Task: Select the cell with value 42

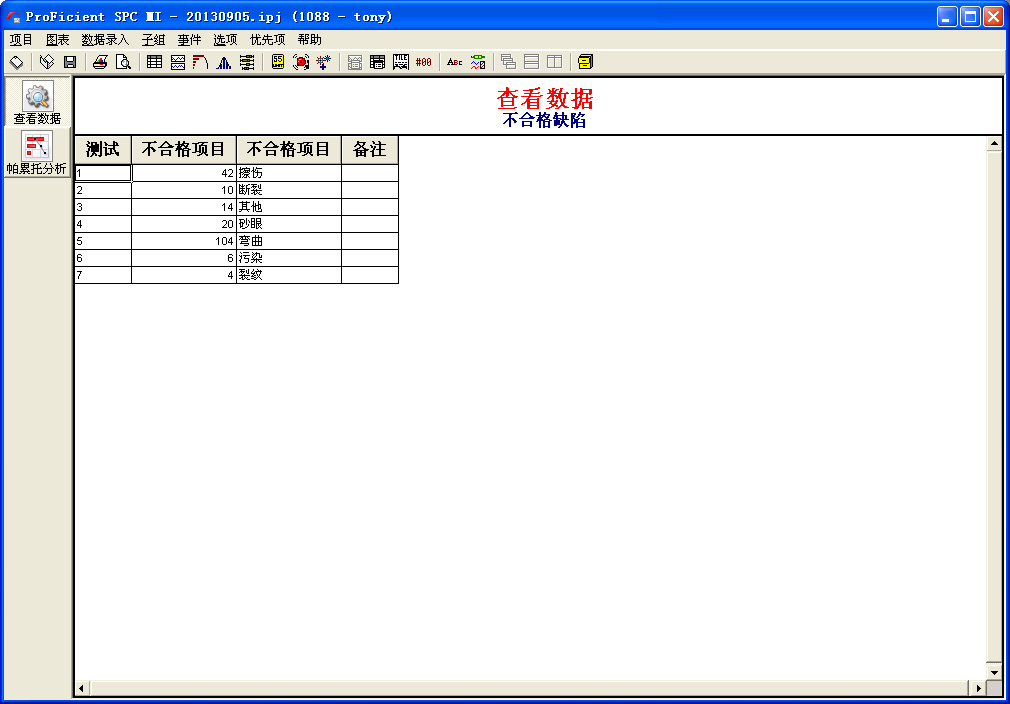Action: pos(184,173)
